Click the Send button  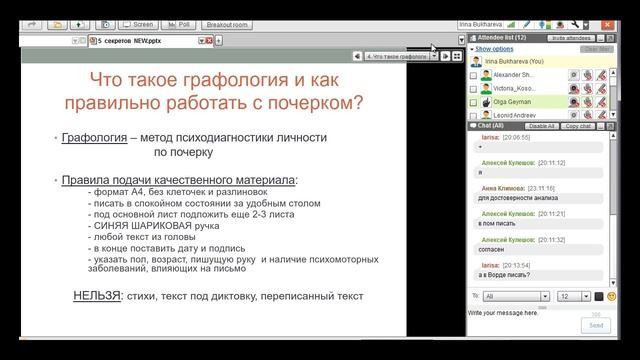[x=596, y=326]
